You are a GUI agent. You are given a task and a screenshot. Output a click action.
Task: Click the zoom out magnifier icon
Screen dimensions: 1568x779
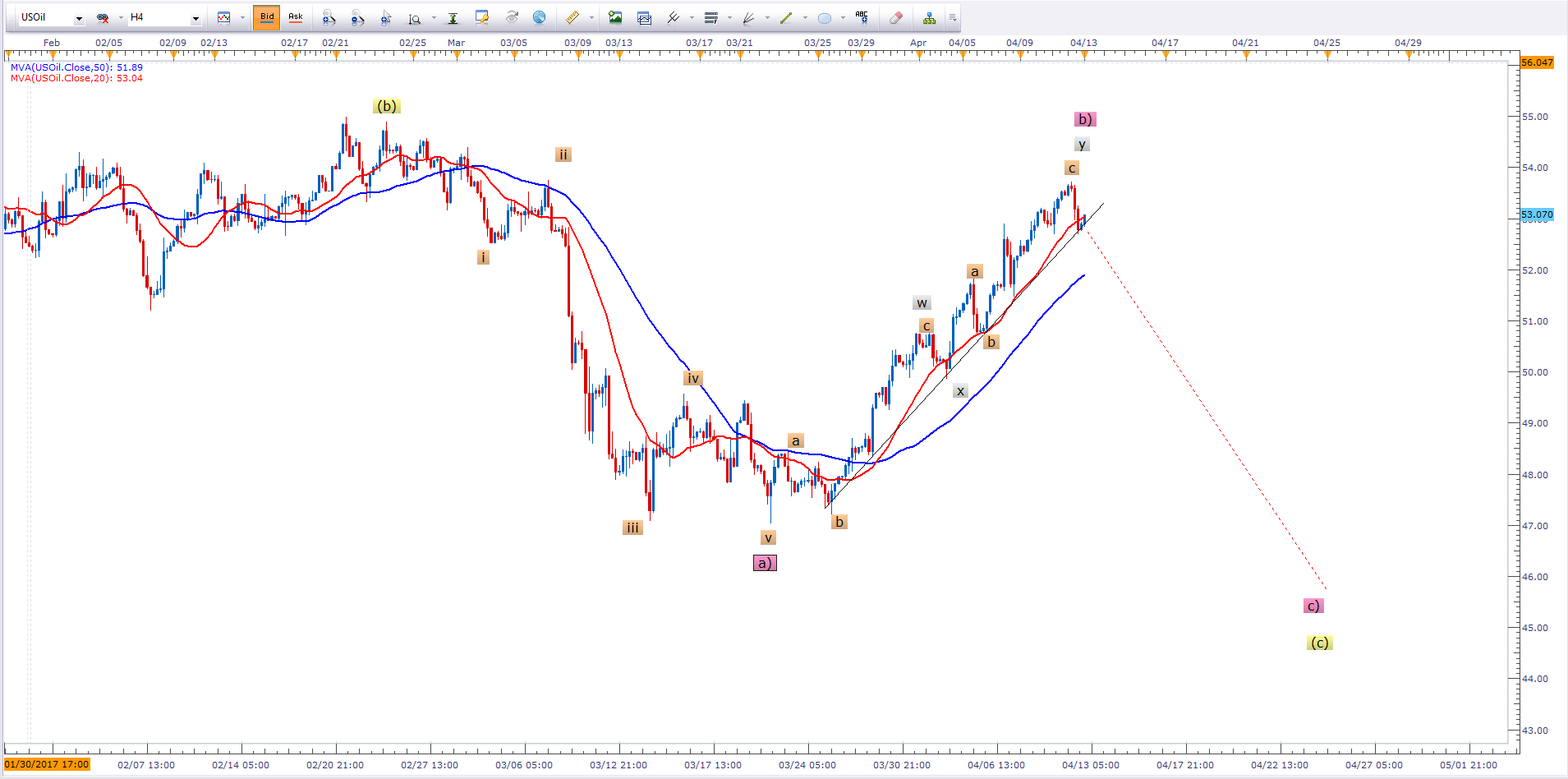[357, 17]
